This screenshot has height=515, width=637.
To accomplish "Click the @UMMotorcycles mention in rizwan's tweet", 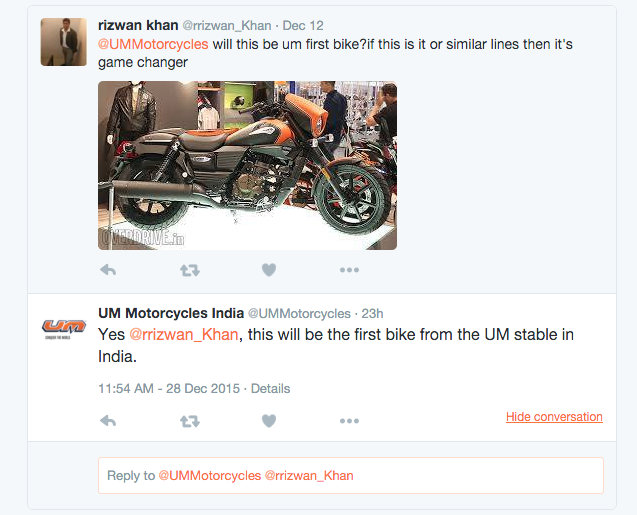I will pyautogui.click(x=153, y=44).
